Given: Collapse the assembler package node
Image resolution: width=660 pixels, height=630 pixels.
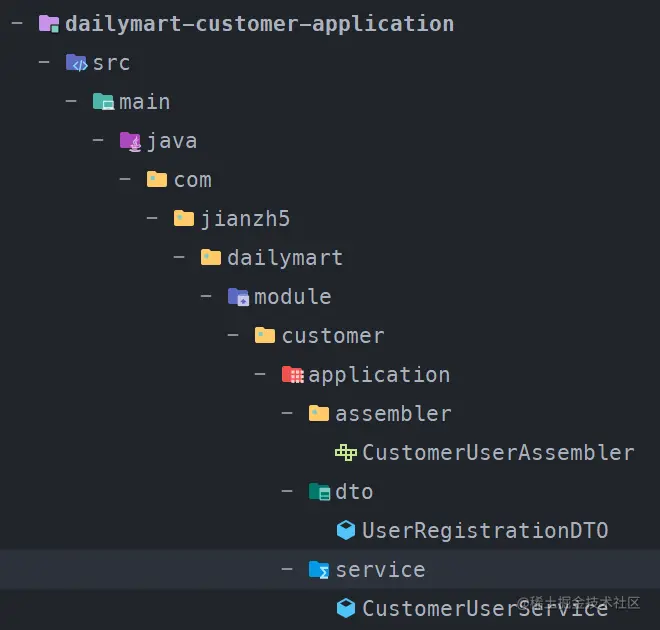Looking at the screenshot, I should point(287,413).
